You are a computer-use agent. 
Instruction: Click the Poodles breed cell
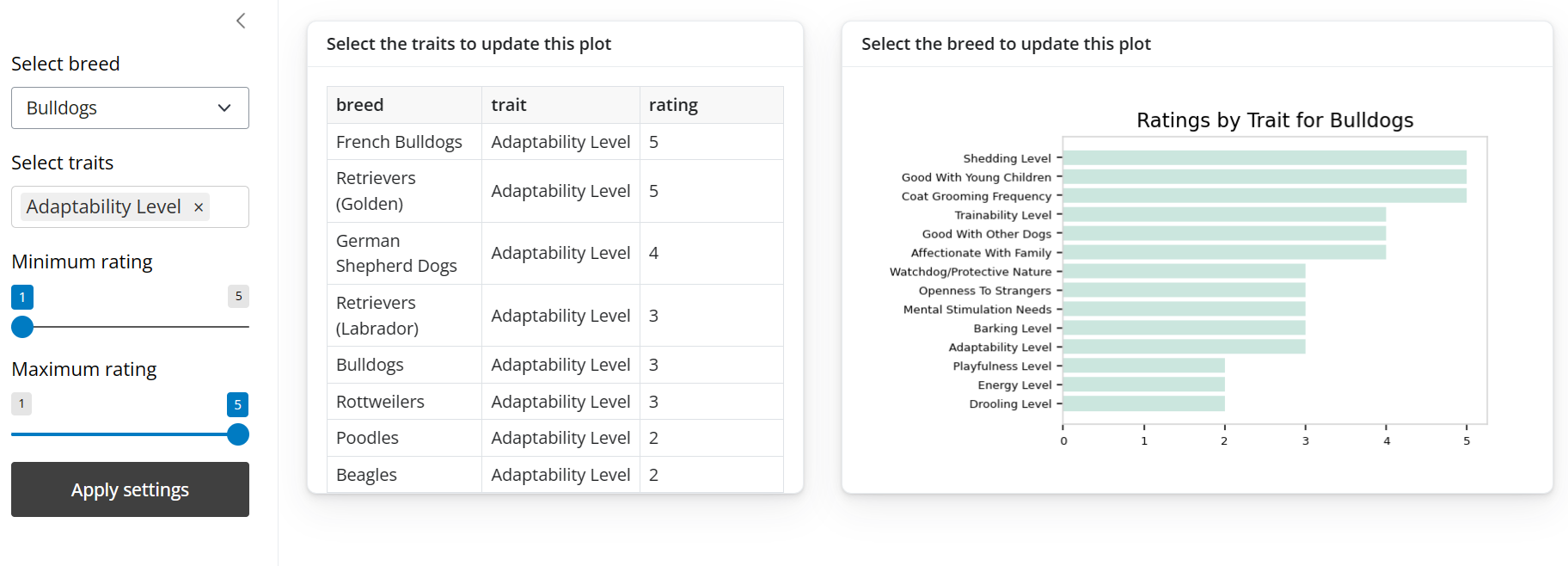(367, 438)
